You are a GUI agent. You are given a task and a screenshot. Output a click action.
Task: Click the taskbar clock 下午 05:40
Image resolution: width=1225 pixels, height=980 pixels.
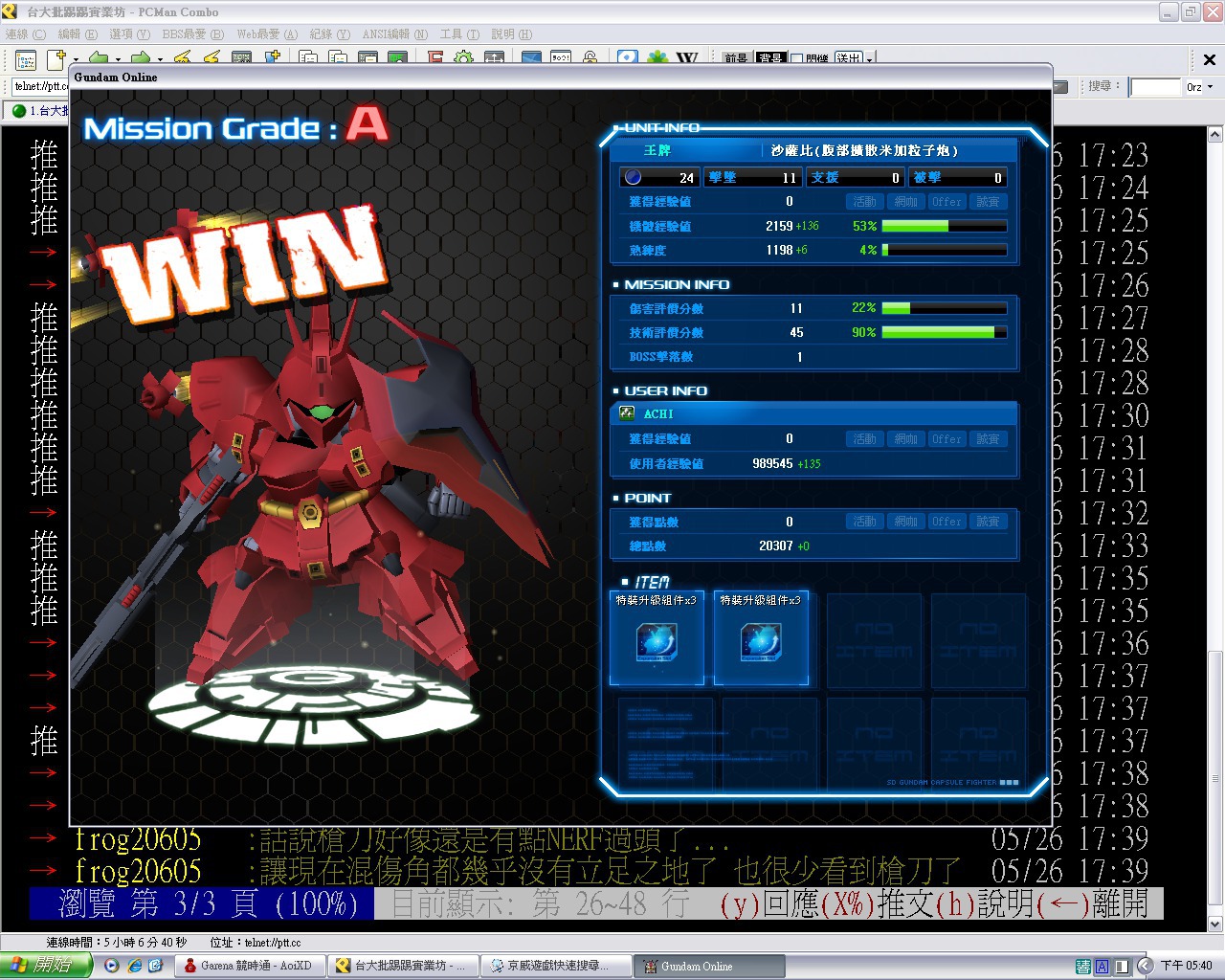click(x=1187, y=966)
